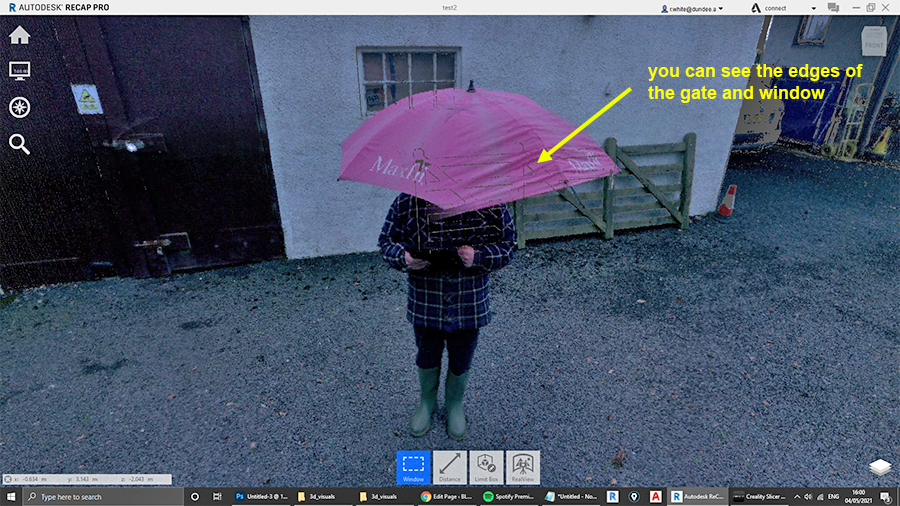The width and height of the screenshot is (900, 506).
Task: Open the project layers stack icon
Action: coord(879,467)
